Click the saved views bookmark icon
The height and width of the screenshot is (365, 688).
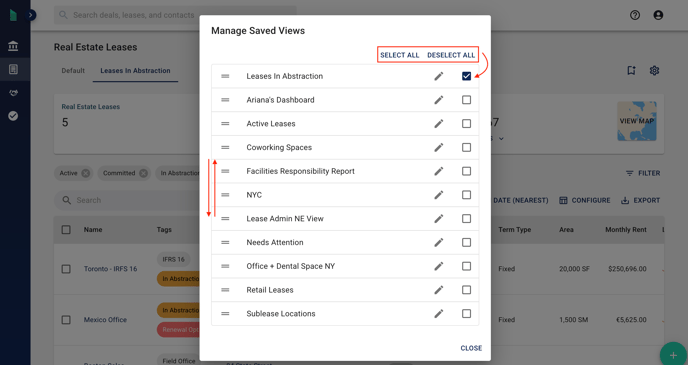[x=631, y=70]
